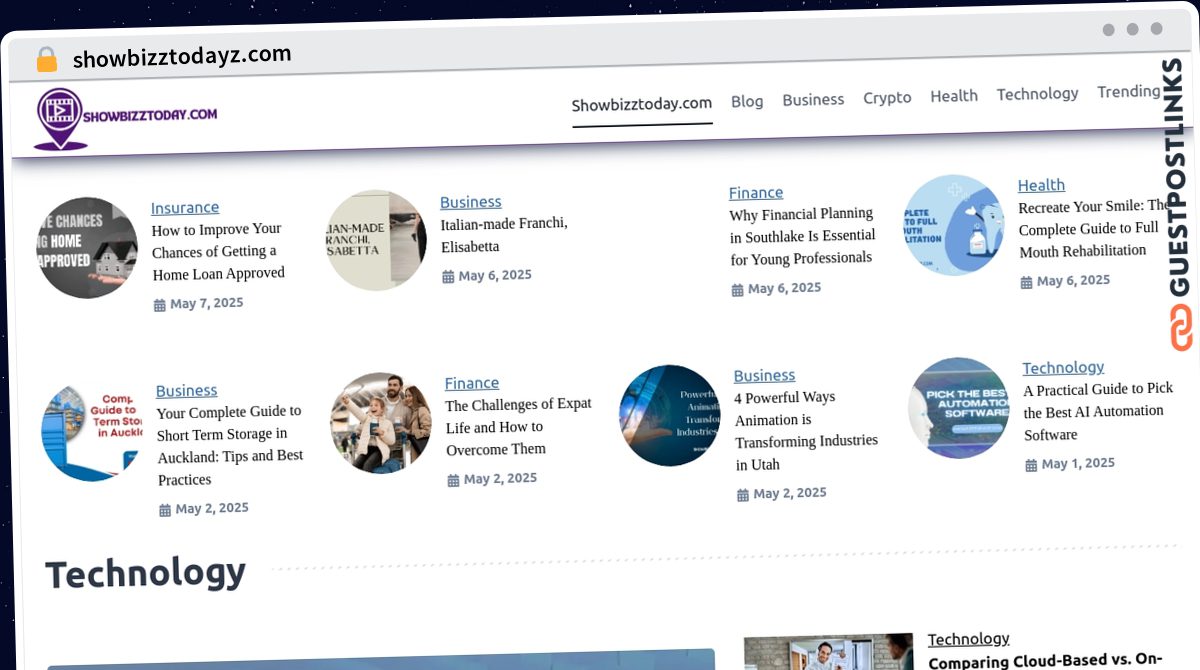This screenshot has height=670, width=1200.
Task: Choose Technology in the top navigation
Action: 1037,93
